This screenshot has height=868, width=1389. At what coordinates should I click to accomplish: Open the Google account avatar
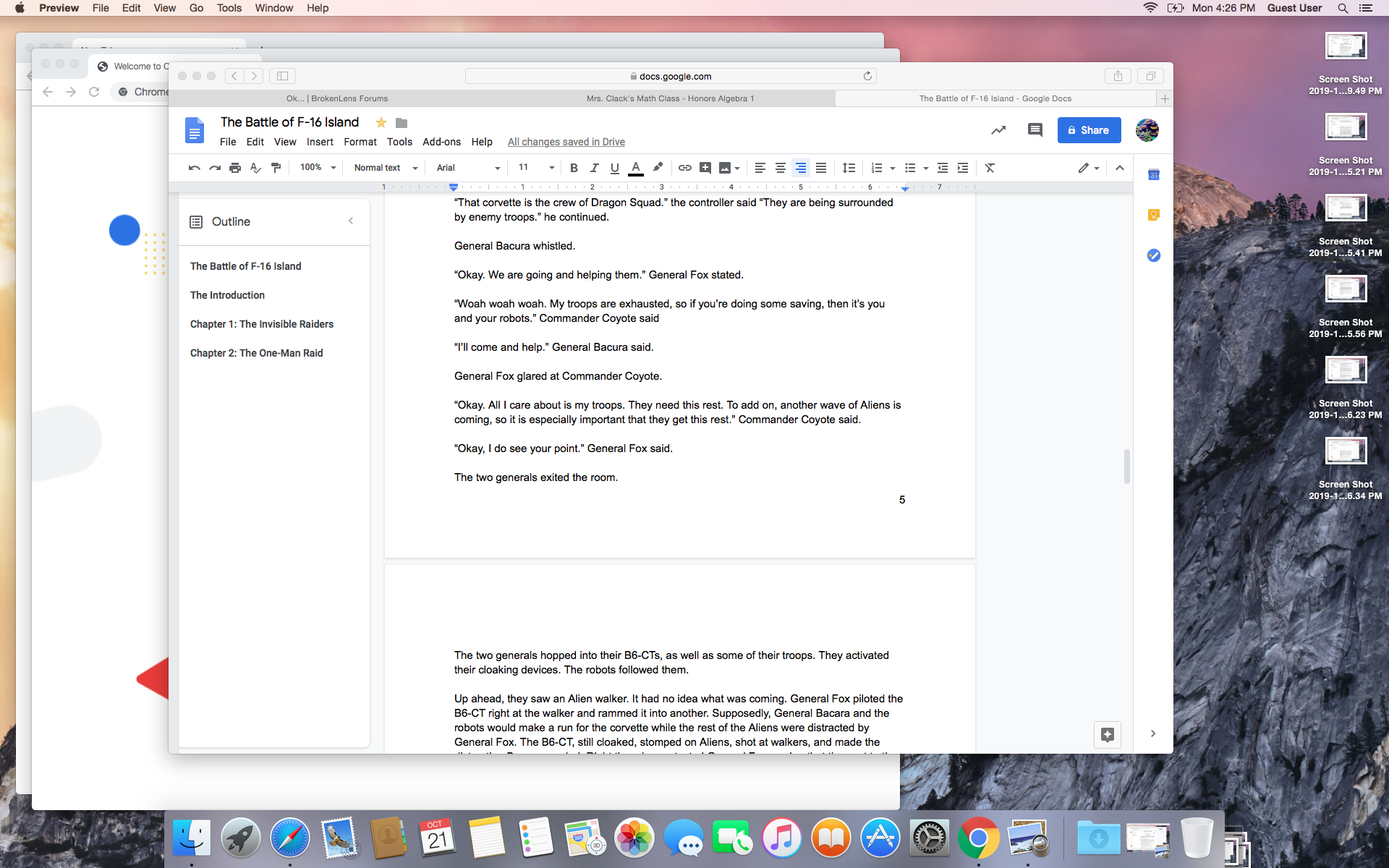(1147, 130)
